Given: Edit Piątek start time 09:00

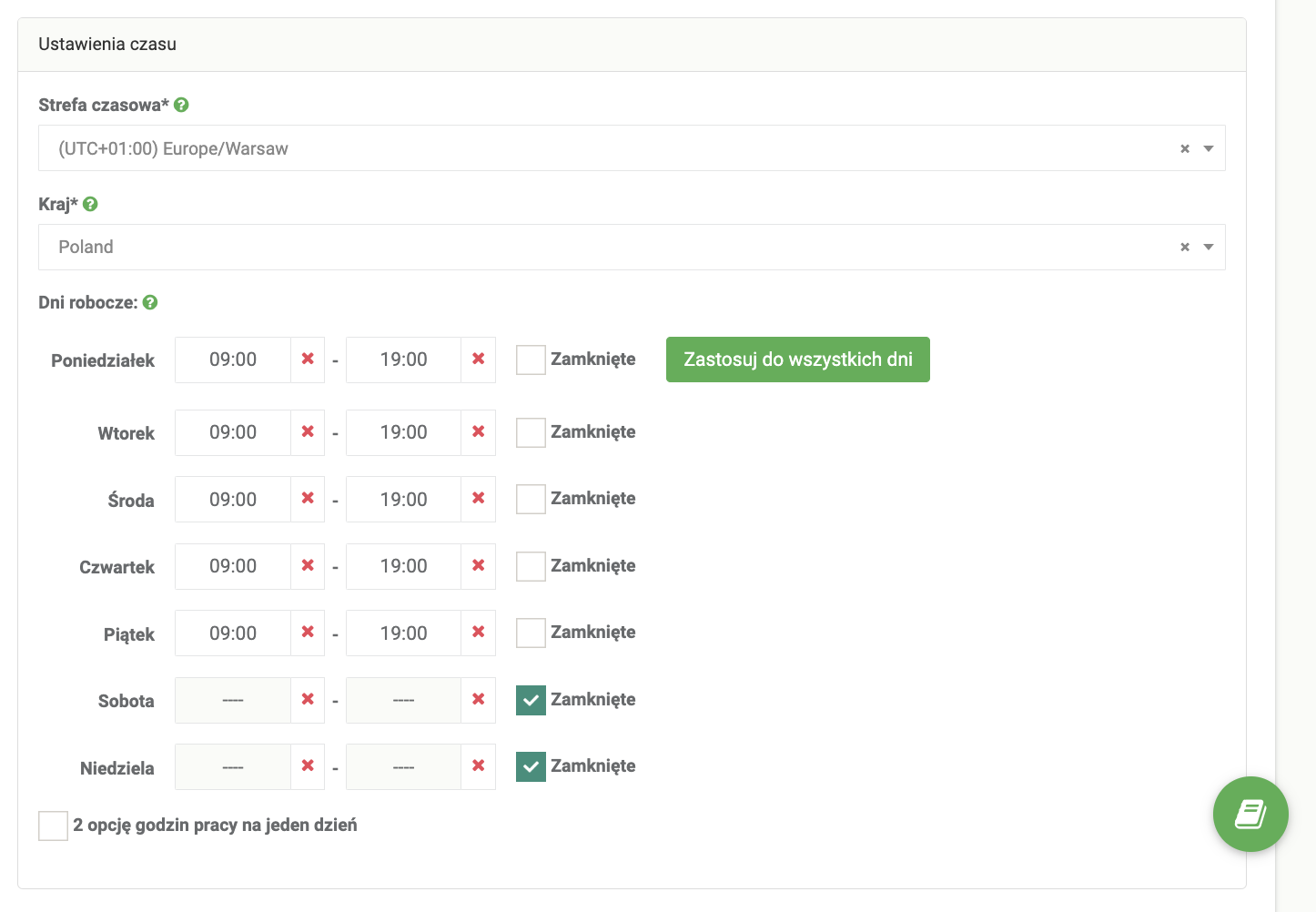Looking at the screenshot, I should pyautogui.click(x=233, y=633).
